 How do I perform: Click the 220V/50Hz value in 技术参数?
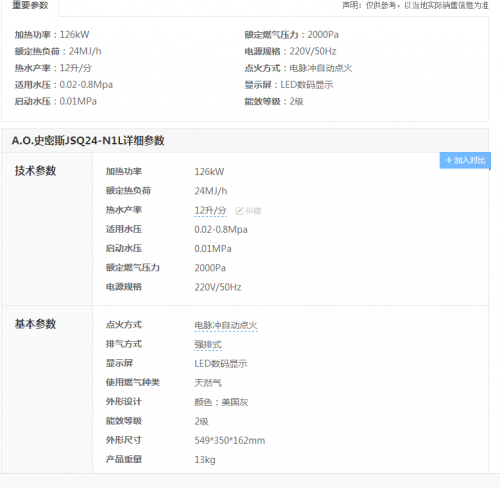point(218,287)
